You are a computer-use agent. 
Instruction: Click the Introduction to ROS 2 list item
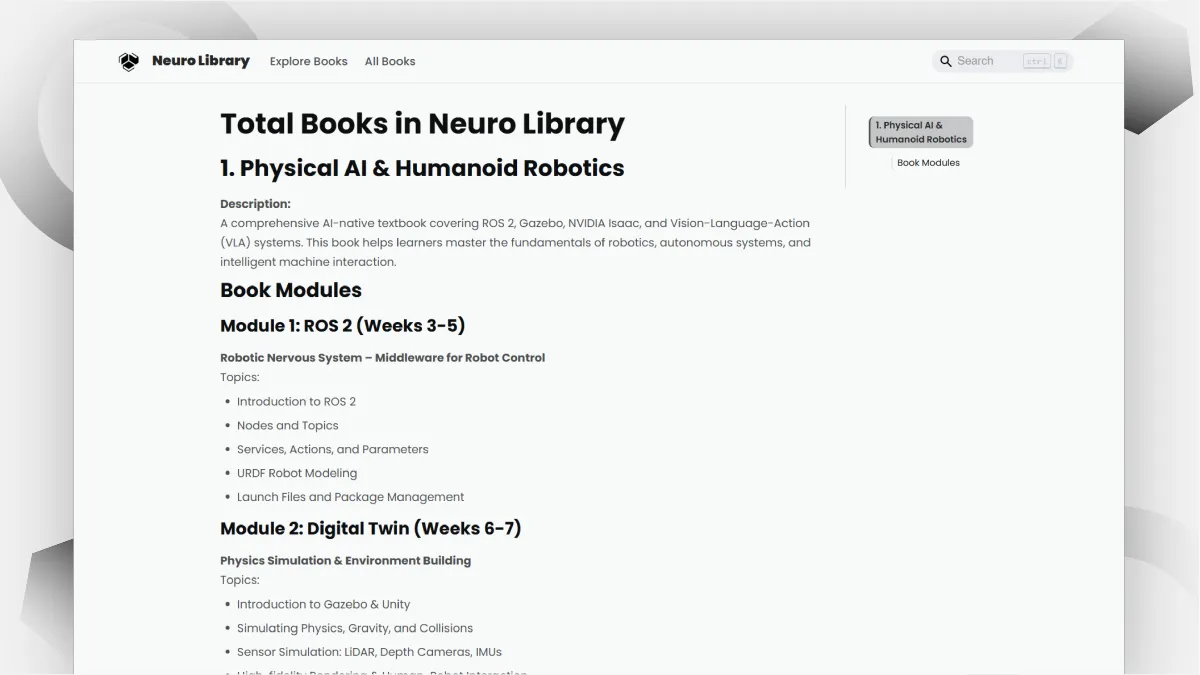(x=296, y=402)
